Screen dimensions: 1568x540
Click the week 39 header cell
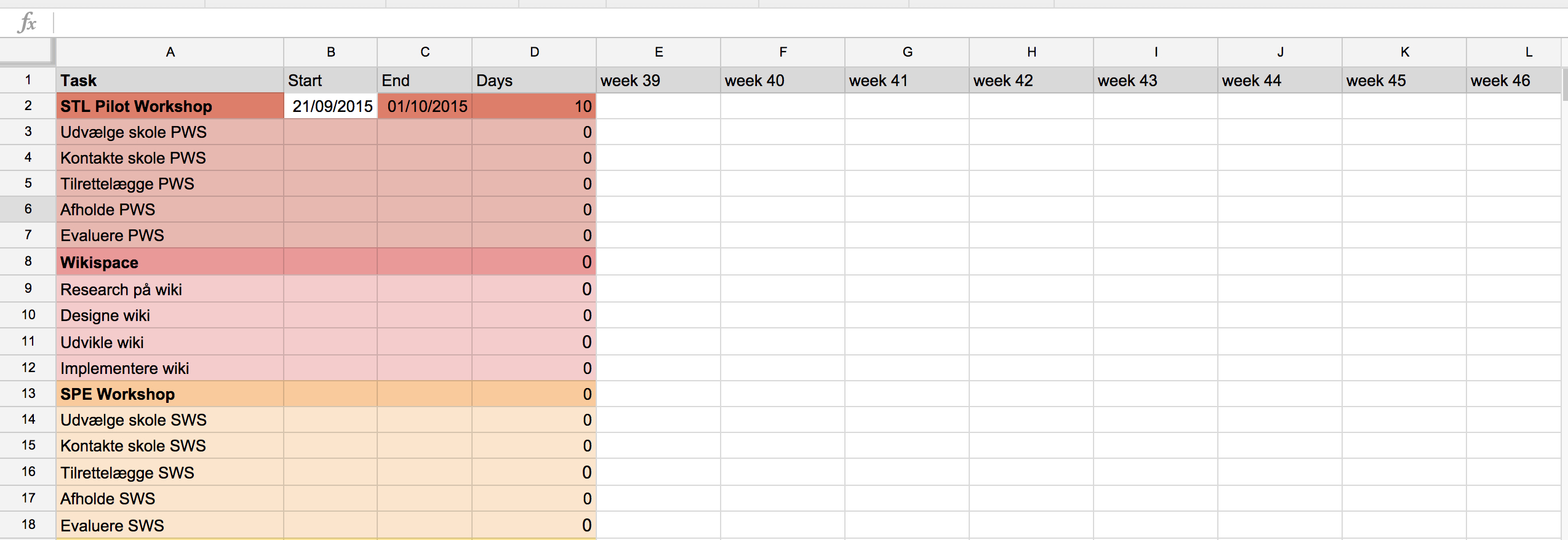(x=658, y=81)
